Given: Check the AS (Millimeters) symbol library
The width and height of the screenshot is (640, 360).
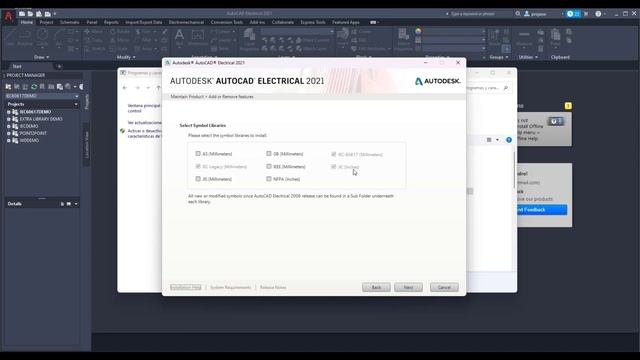Looking at the screenshot, I should tap(198, 154).
